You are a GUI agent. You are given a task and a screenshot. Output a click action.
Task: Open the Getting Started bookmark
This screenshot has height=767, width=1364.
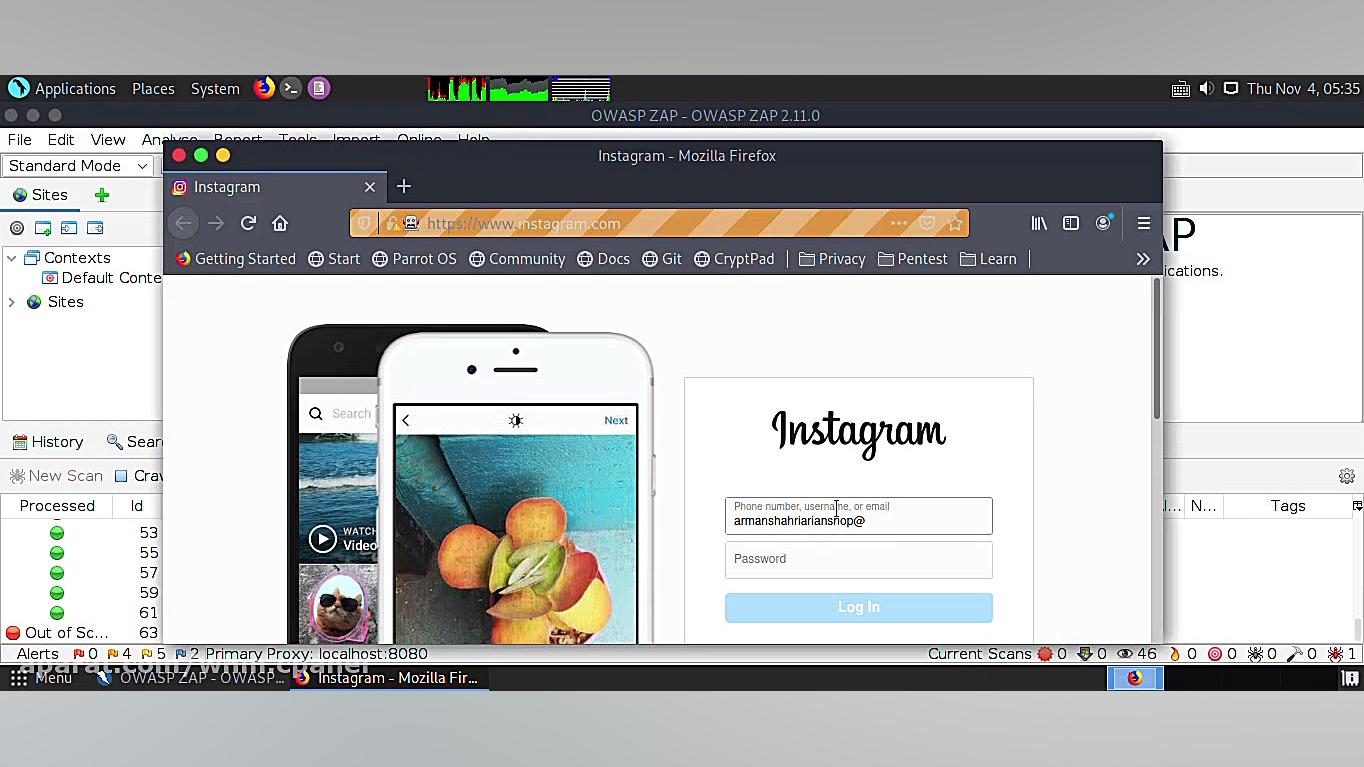pyautogui.click(x=236, y=259)
